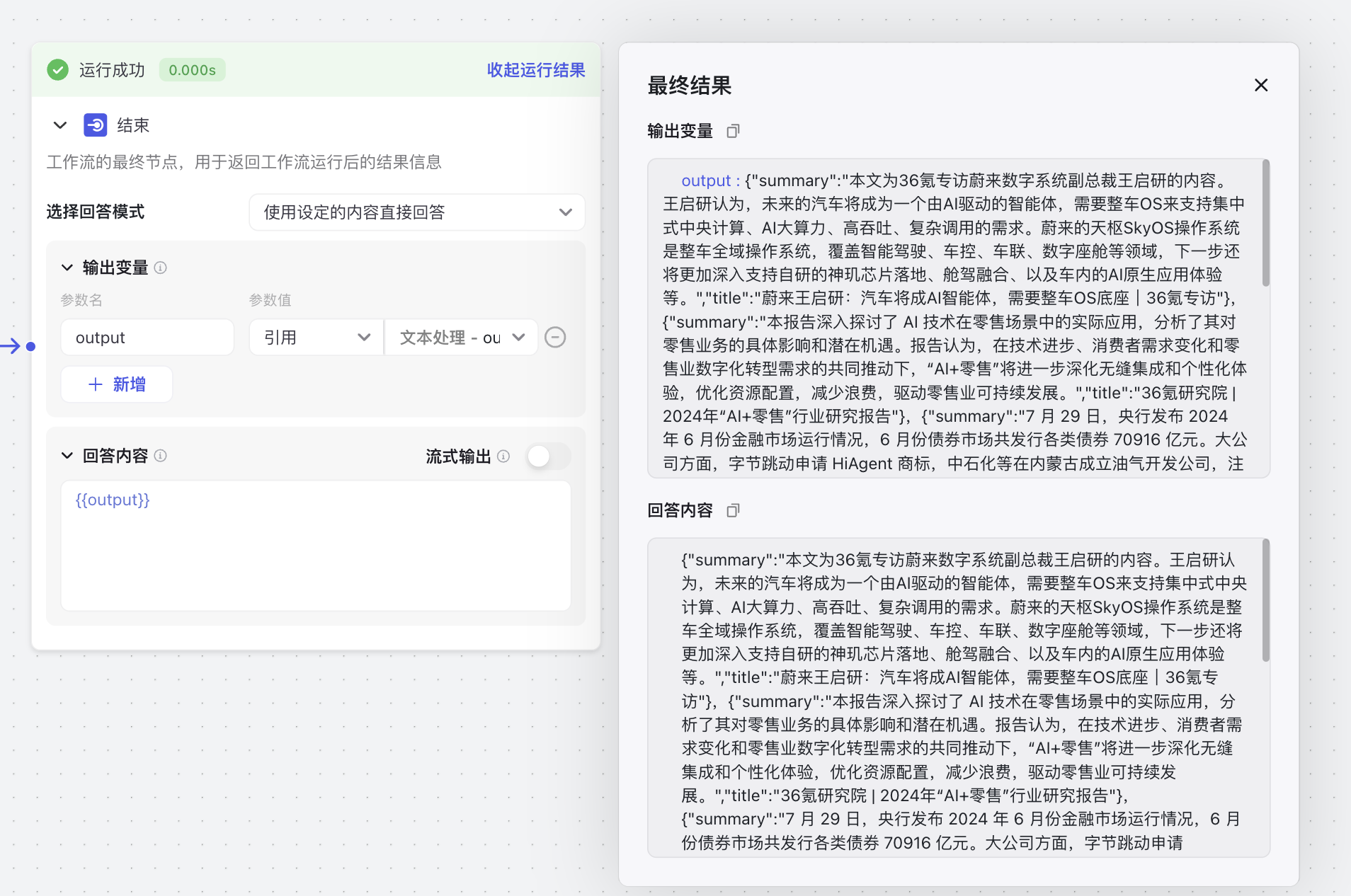This screenshot has height=896, width=1351.
Task: Add a new output variable with 新增
Action: point(117,384)
